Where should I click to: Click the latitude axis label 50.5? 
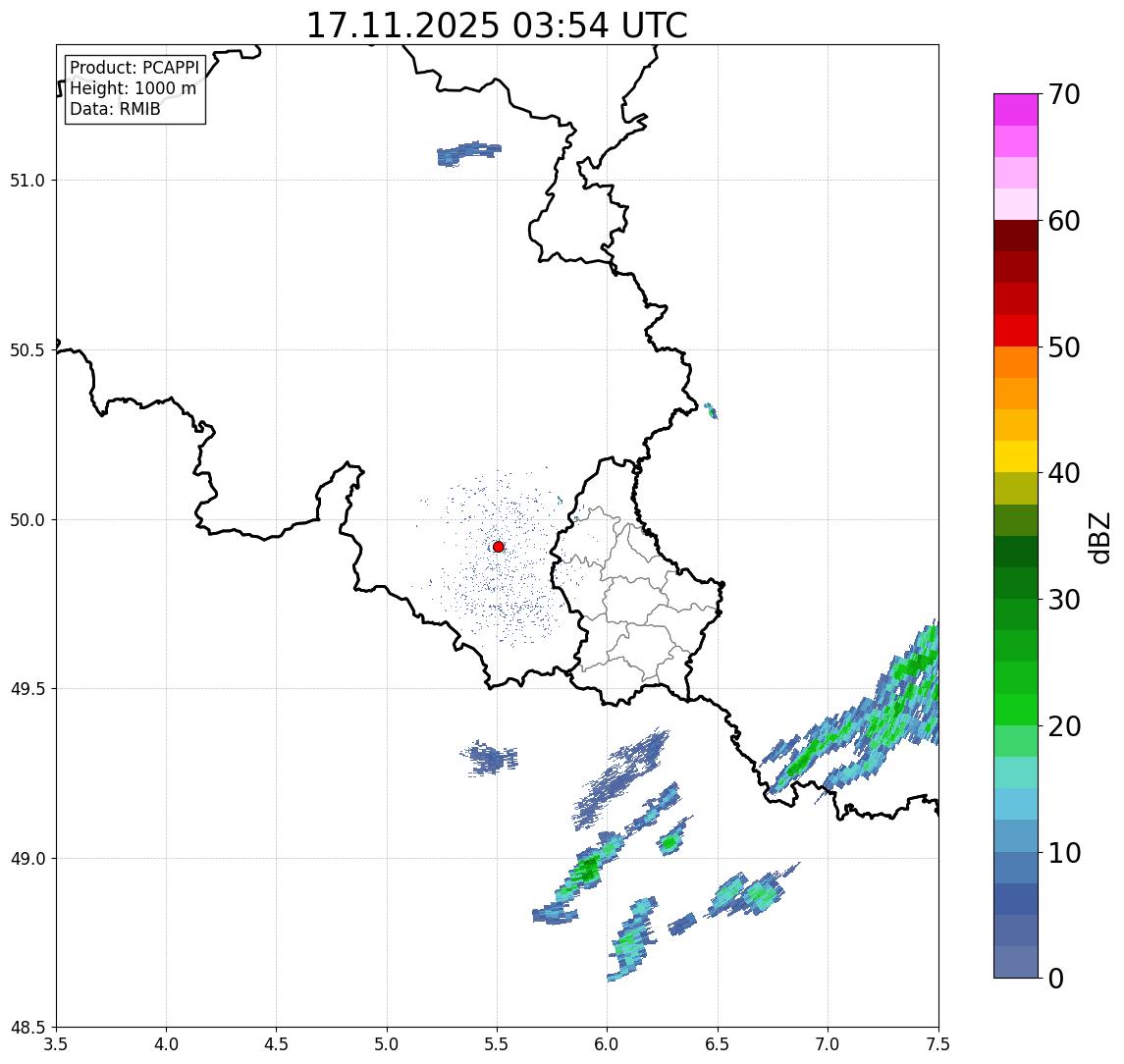point(27,349)
